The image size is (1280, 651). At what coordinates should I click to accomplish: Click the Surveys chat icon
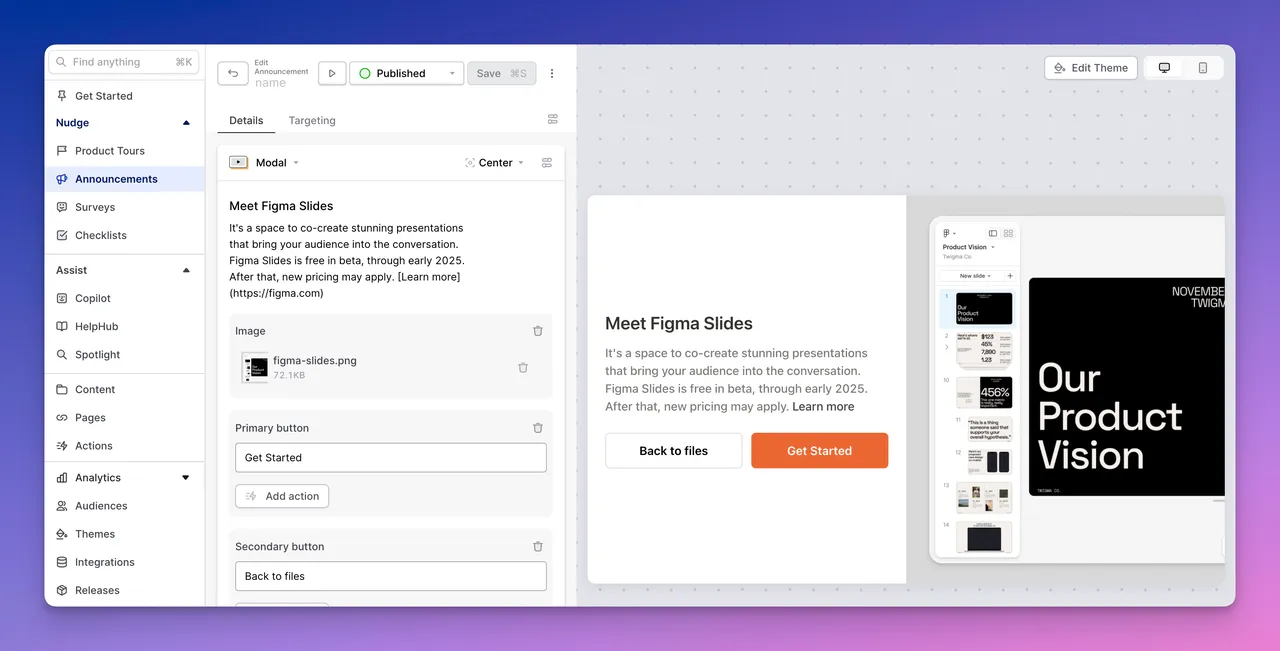62,207
